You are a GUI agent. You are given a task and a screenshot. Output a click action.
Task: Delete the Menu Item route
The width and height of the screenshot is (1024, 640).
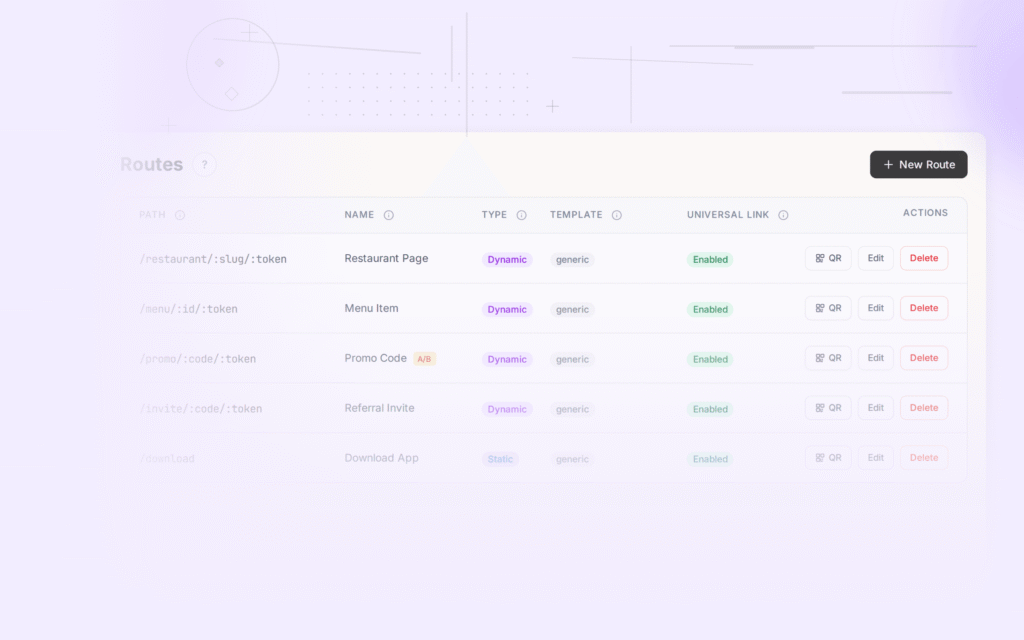click(x=923, y=308)
